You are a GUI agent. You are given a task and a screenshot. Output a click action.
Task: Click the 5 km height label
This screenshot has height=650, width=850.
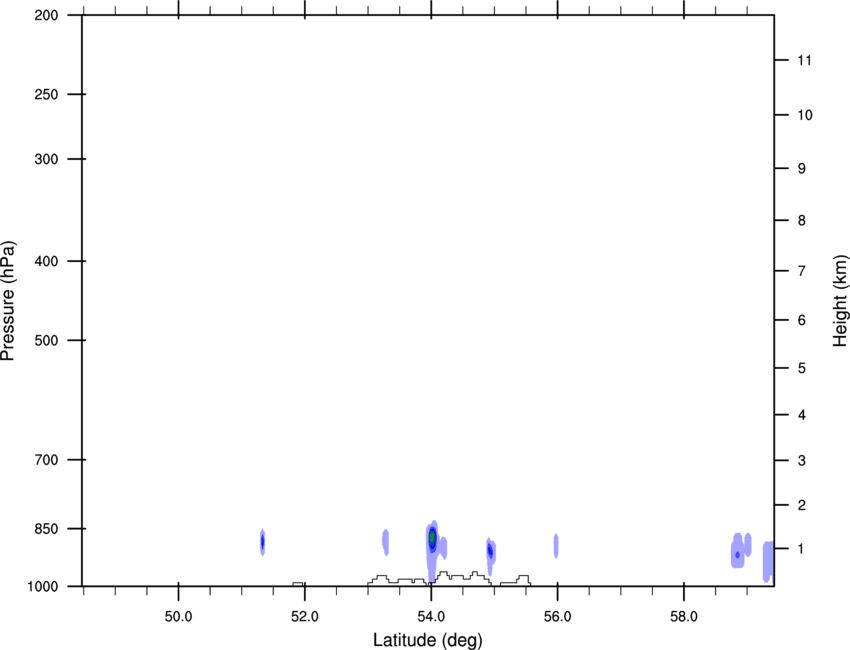tap(802, 368)
